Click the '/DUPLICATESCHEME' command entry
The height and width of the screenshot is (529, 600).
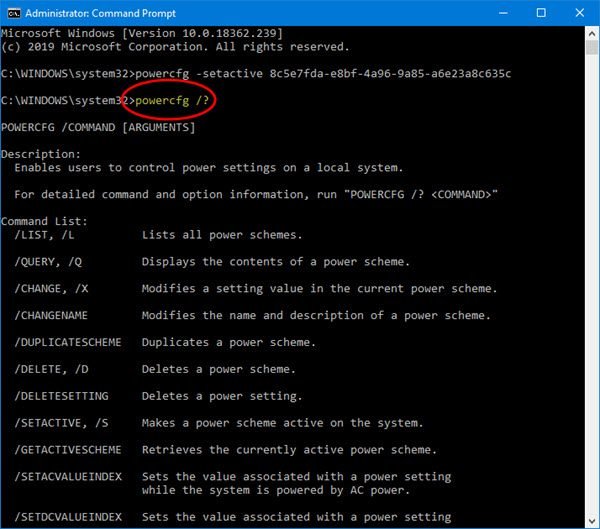pyautogui.click(x=68, y=342)
